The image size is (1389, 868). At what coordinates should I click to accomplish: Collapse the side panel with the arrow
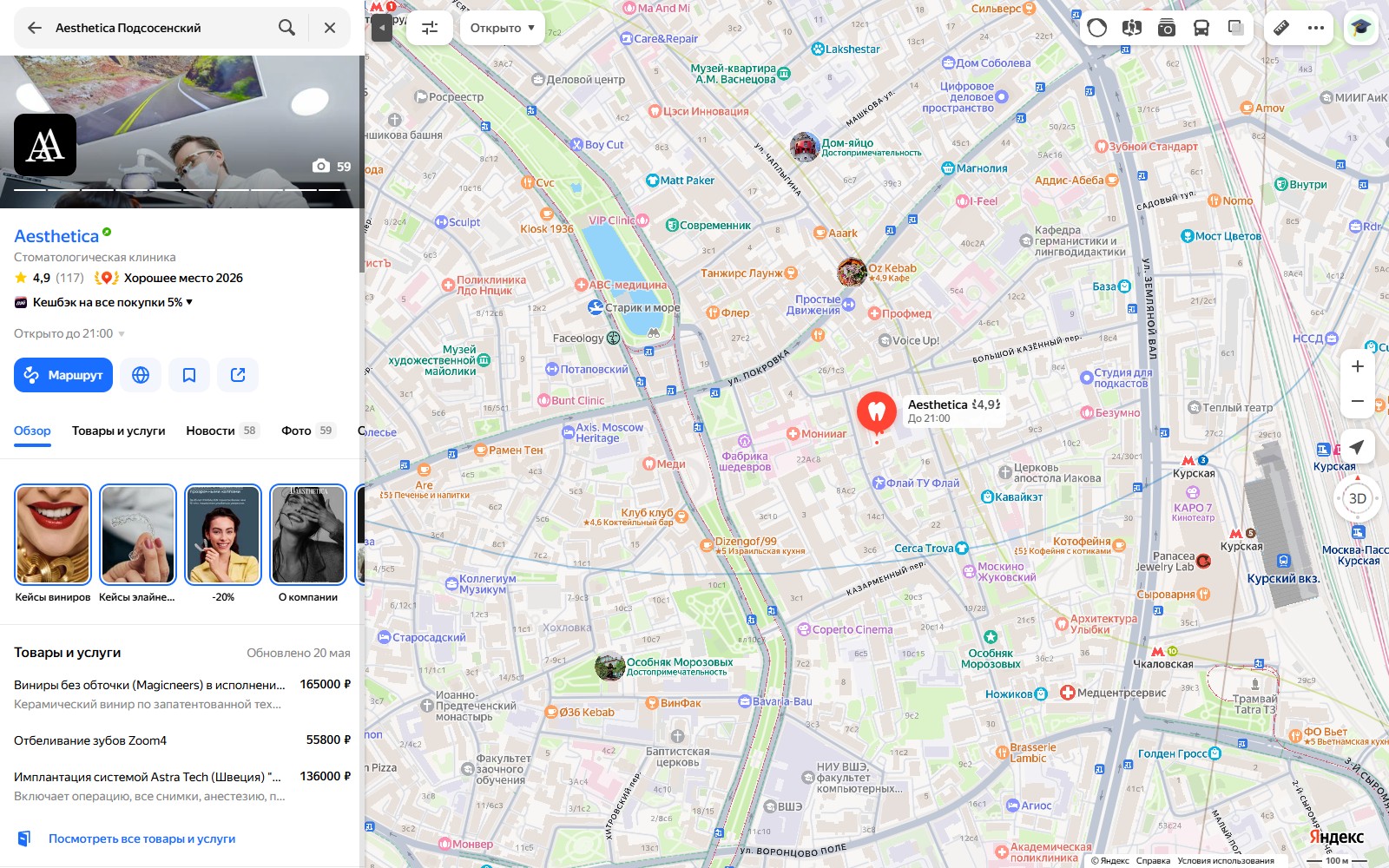(x=382, y=28)
